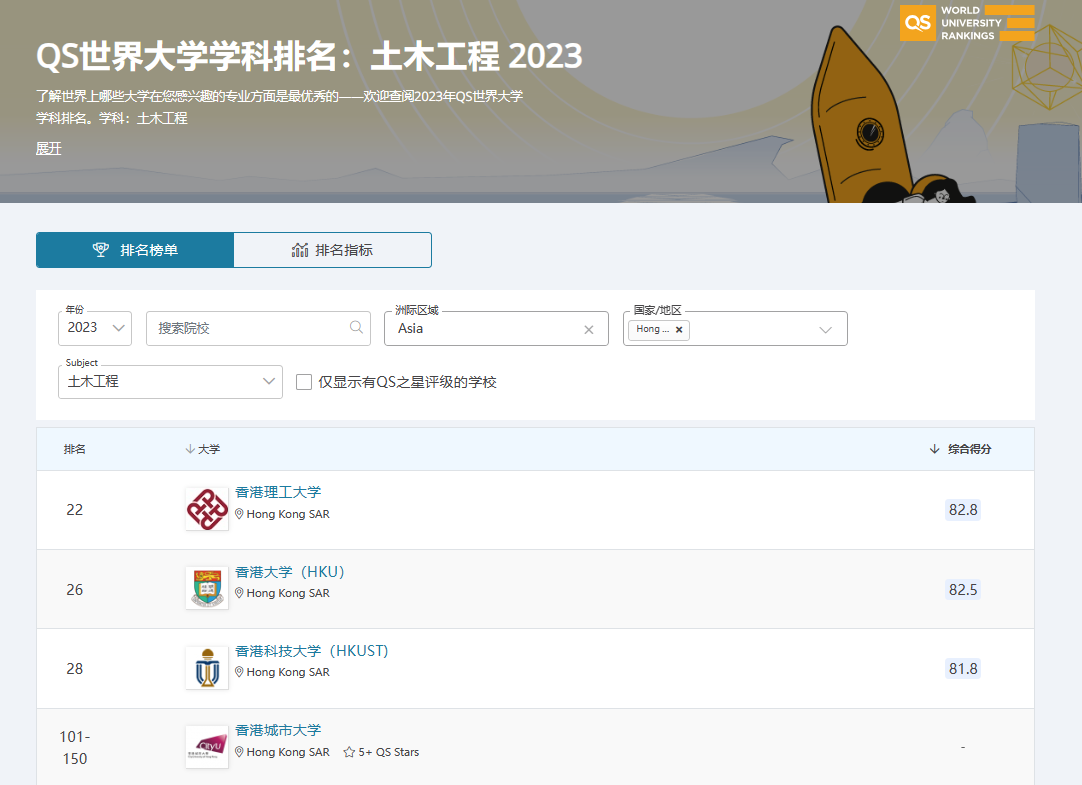Click the score 82.5
The height and width of the screenshot is (785, 1082).
(x=963, y=590)
